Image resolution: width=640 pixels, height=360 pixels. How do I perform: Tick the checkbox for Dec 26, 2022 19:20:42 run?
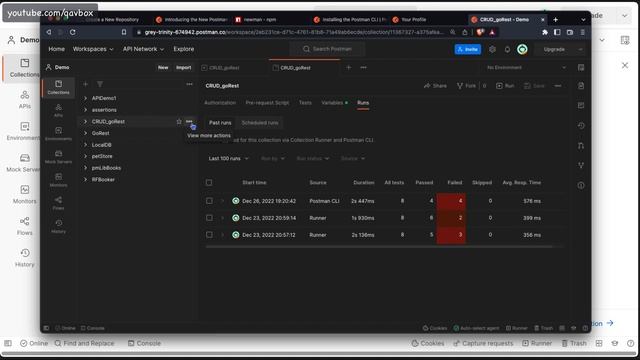click(x=209, y=201)
